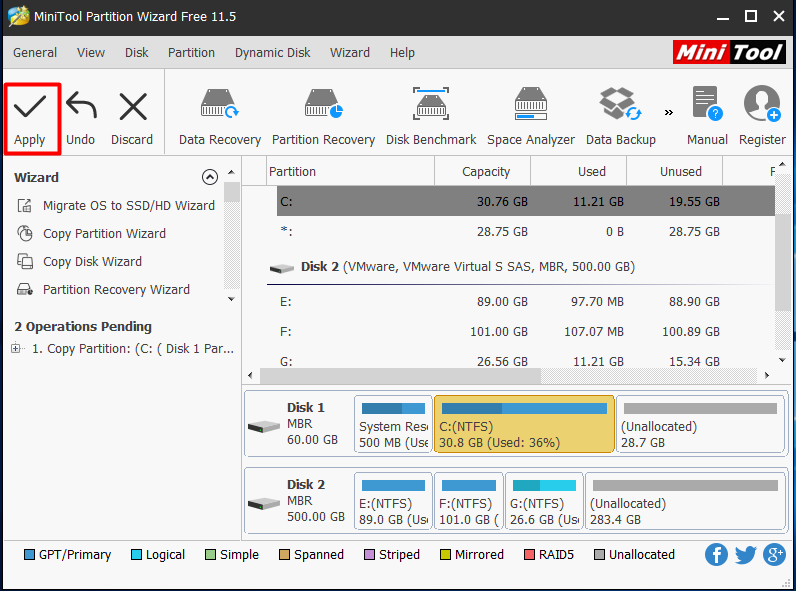Click partition list scroll down arrow
796x591 pixels.
[782, 360]
